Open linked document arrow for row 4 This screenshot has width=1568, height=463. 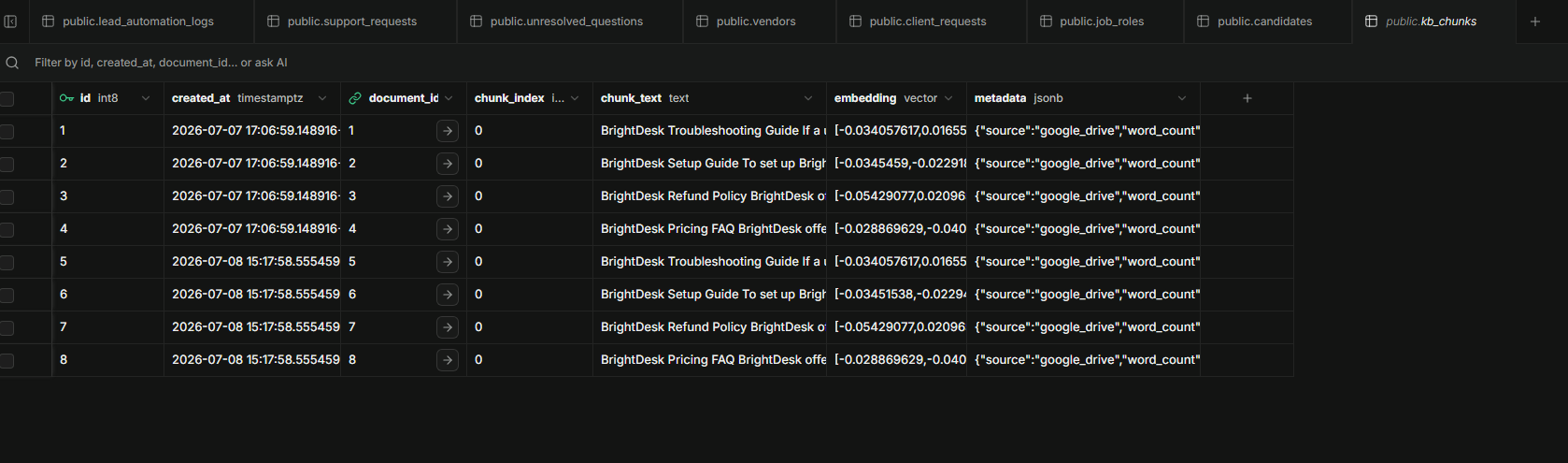pyautogui.click(x=448, y=229)
